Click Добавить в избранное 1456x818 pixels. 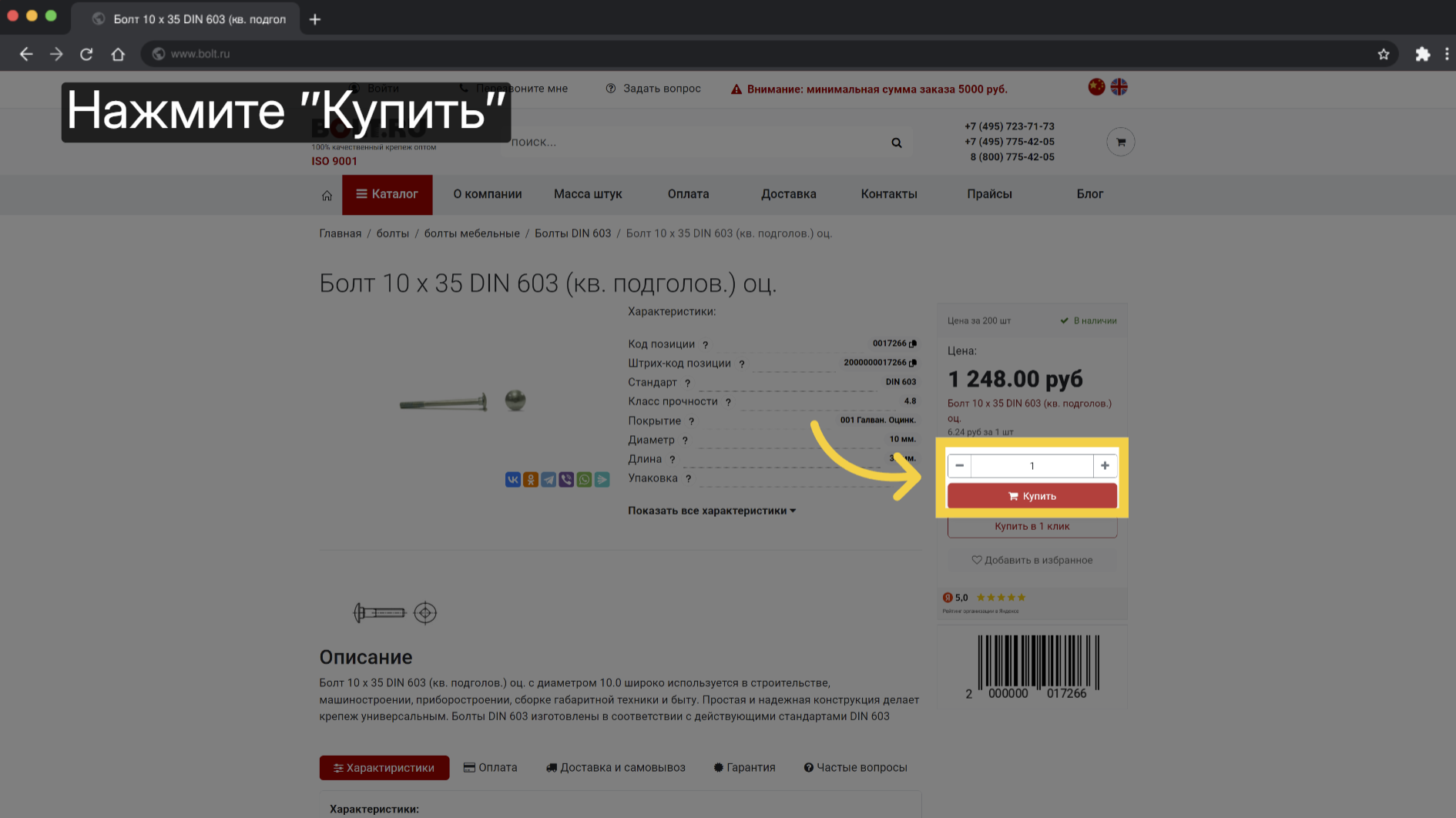pyautogui.click(x=1032, y=560)
